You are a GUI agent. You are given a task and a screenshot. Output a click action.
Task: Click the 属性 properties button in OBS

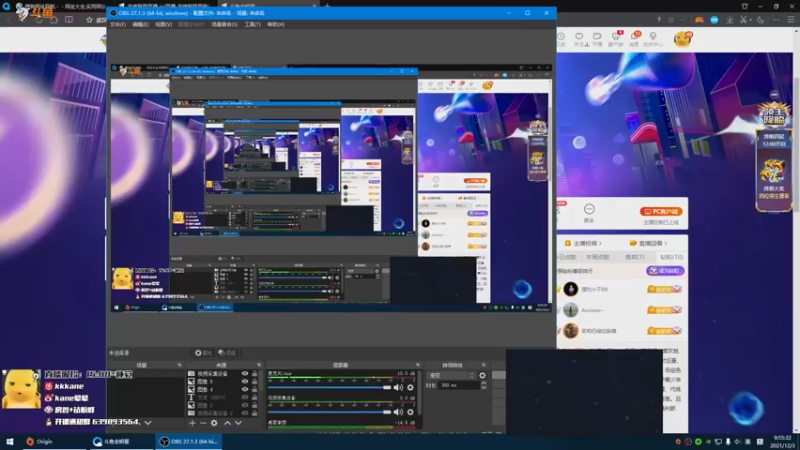tap(203, 353)
